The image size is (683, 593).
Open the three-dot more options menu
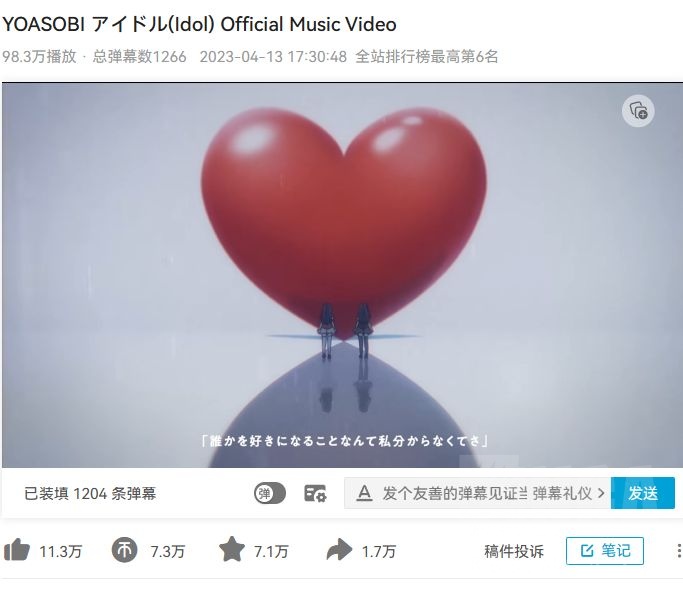[x=678, y=551]
